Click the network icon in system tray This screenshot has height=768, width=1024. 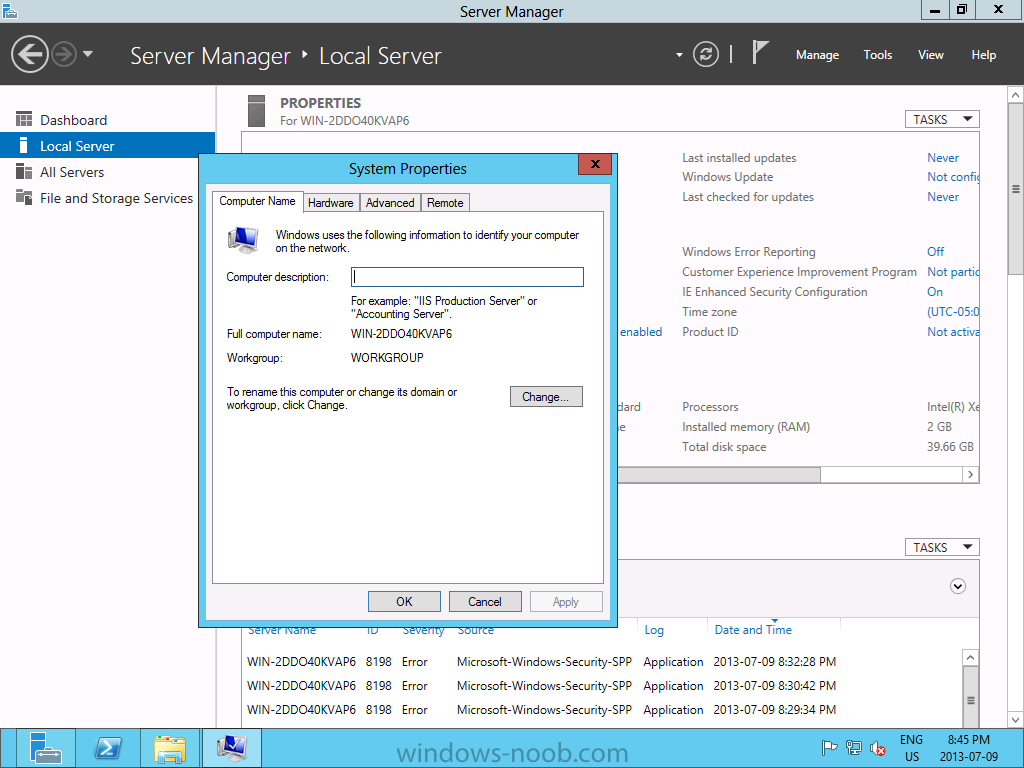[854, 748]
